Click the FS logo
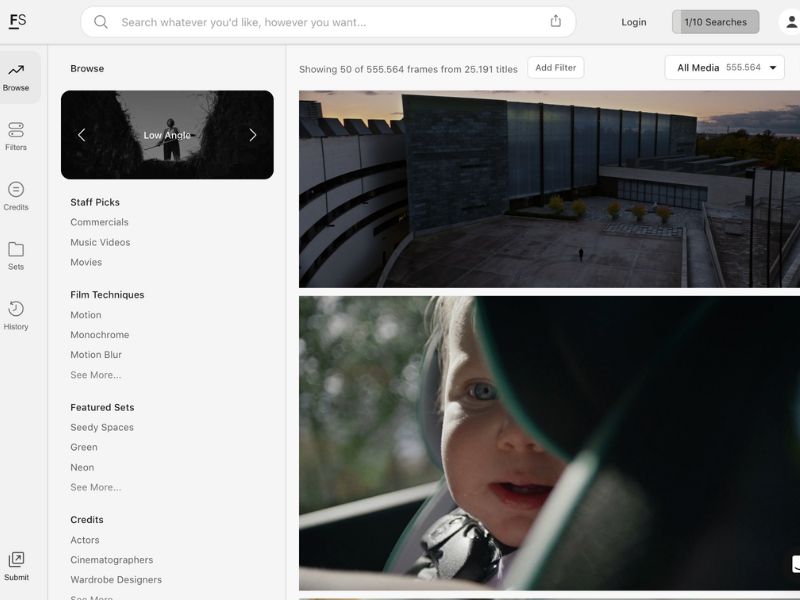Image resolution: width=800 pixels, height=600 pixels. click(x=16, y=20)
